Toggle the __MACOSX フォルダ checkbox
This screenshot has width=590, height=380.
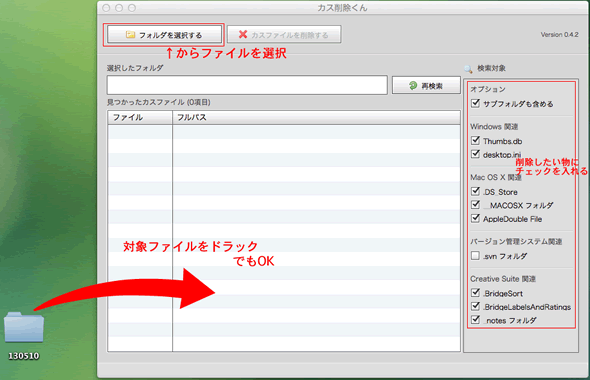pyautogui.click(x=476, y=205)
